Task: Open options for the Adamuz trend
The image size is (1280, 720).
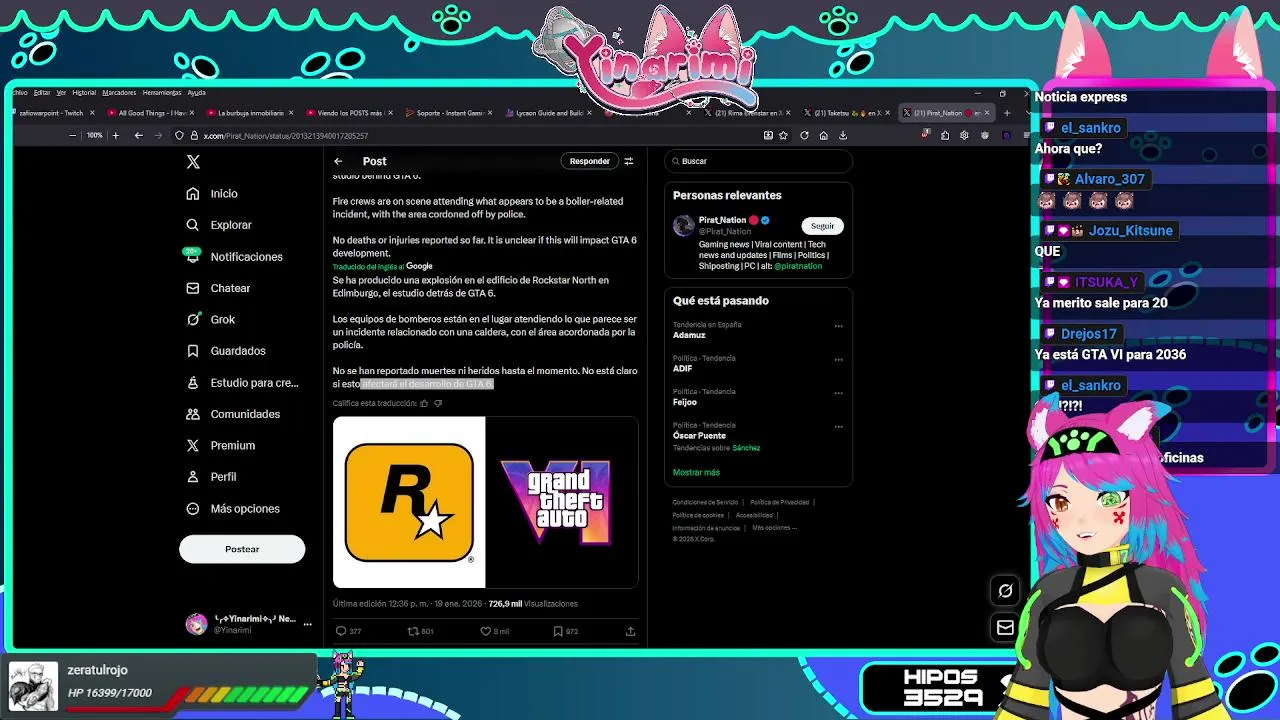Action: coord(838,326)
